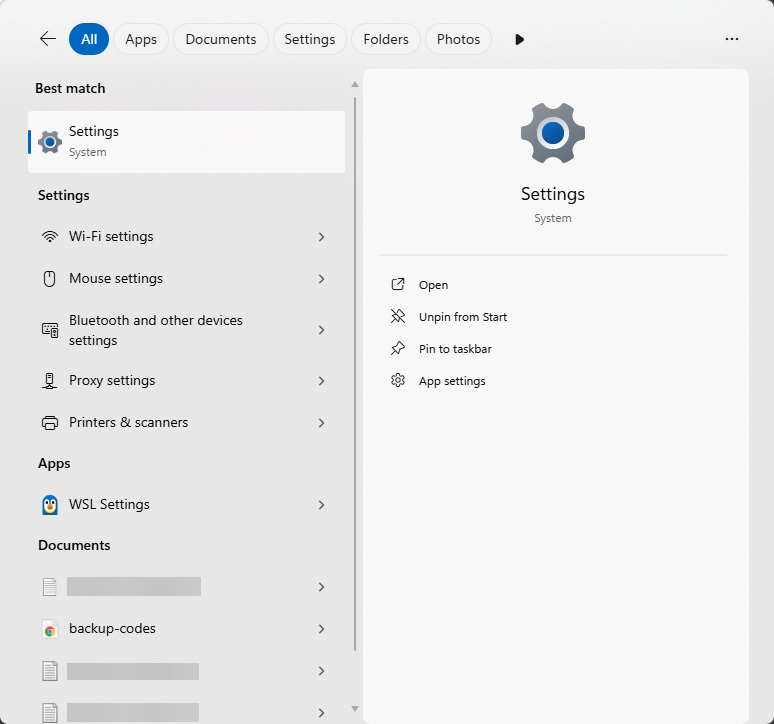
Task: Click the results list scrollbar thumb
Action: (x=354, y=374)
